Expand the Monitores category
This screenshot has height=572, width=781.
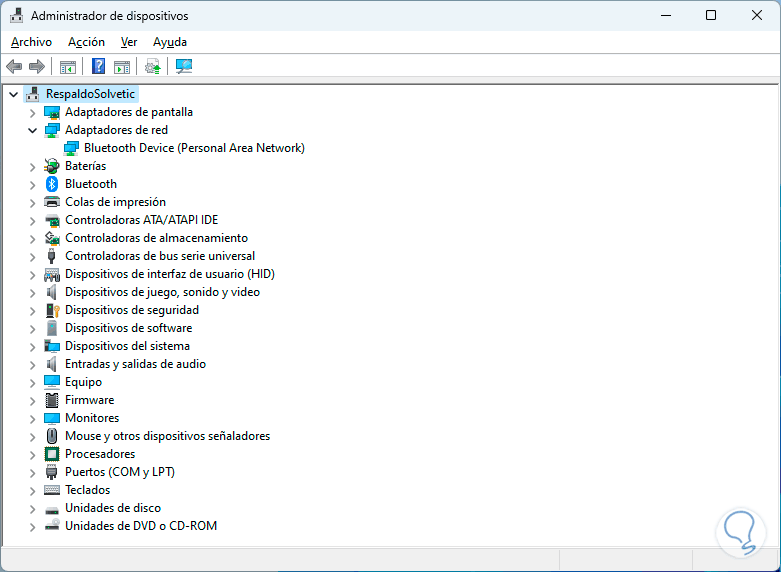pos(32,419)
